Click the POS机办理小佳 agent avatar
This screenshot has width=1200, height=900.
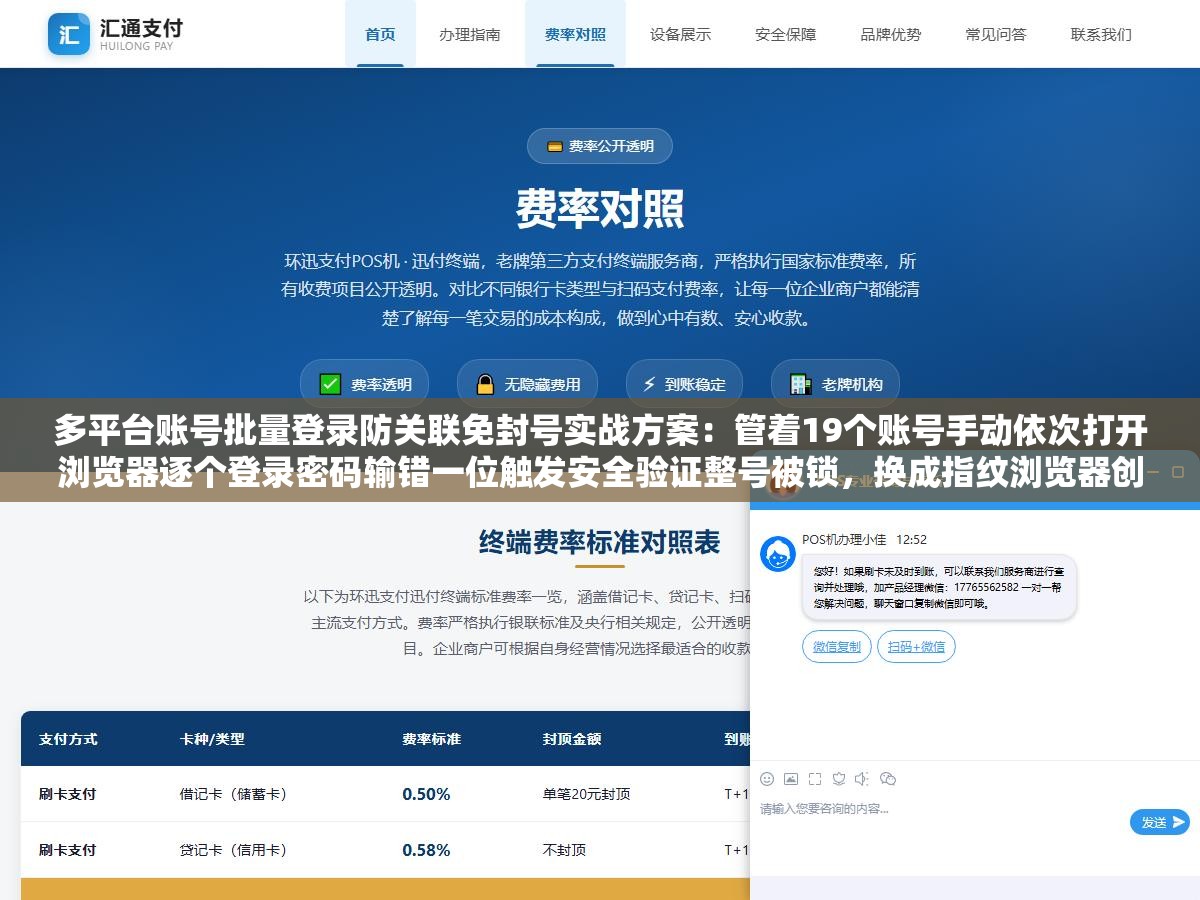[x=778, y=554]
